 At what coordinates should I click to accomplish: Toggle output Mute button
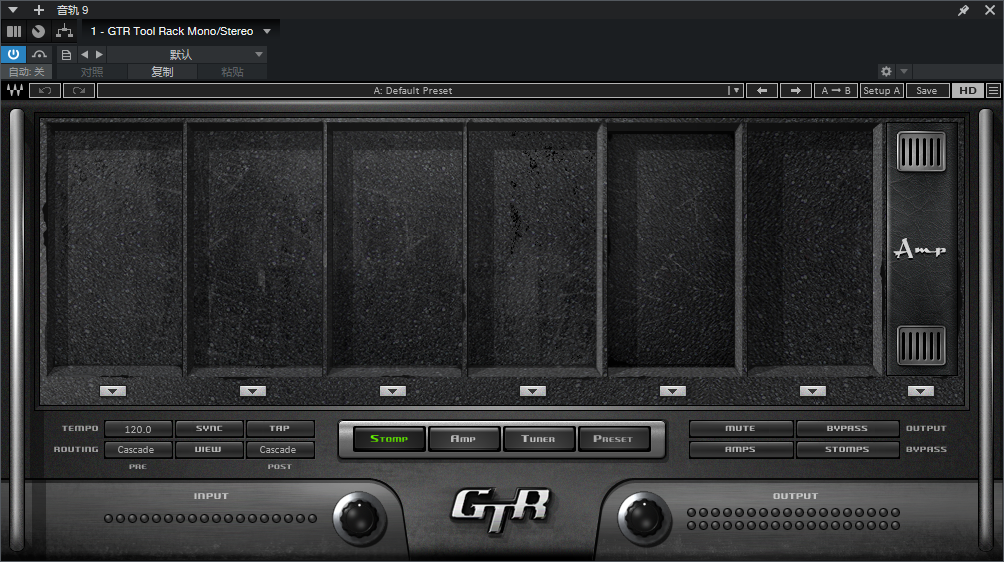pos(741,429)
